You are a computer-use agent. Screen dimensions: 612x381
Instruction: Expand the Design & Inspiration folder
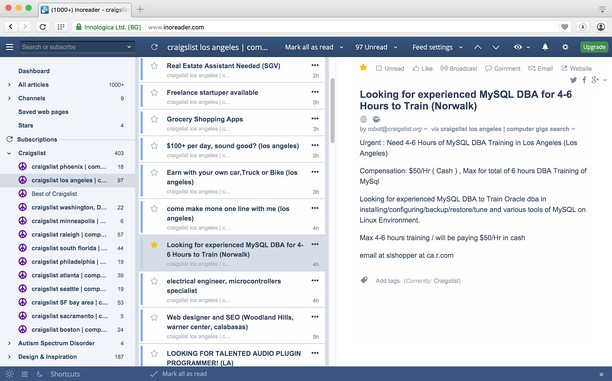coord(9,357)
